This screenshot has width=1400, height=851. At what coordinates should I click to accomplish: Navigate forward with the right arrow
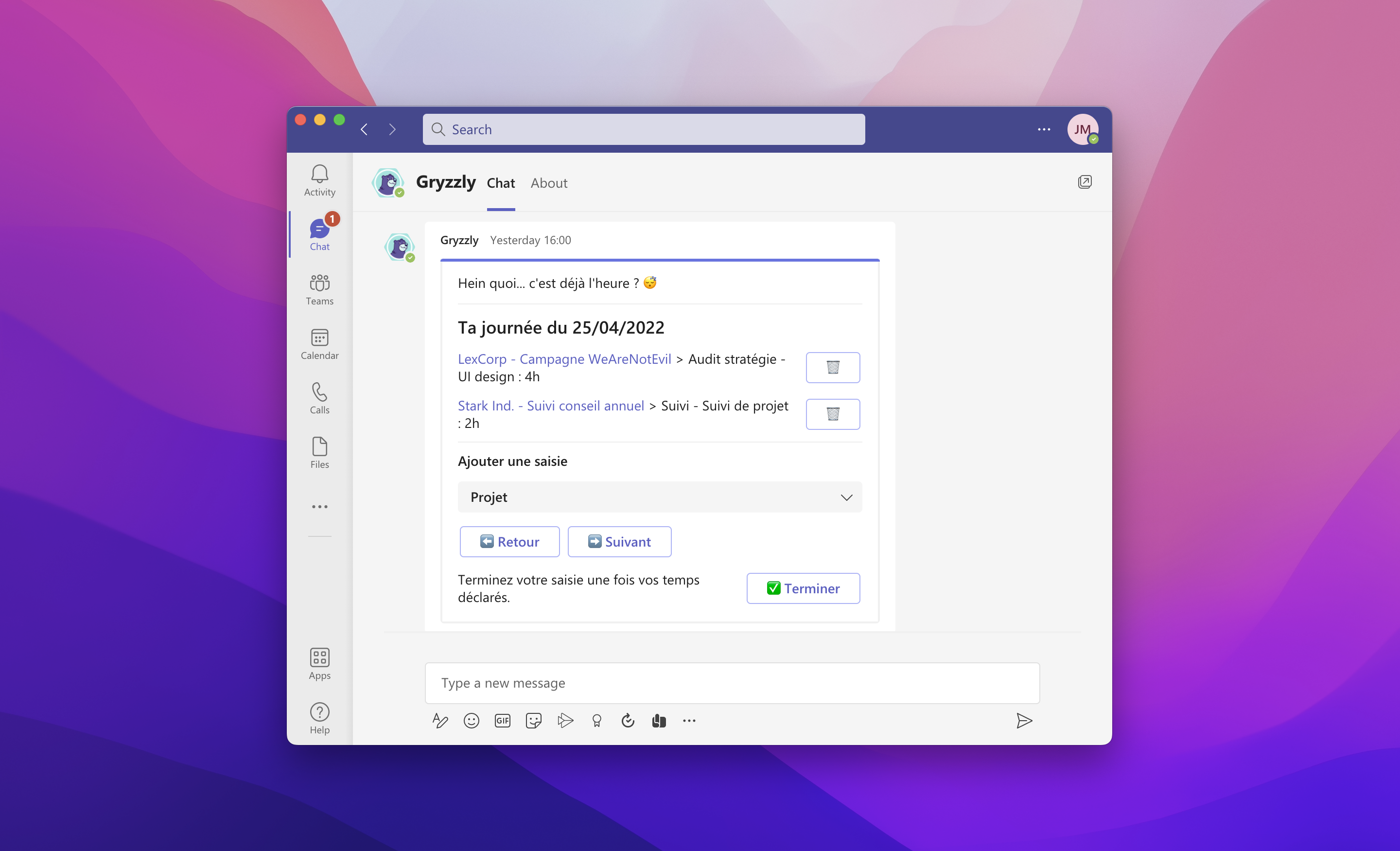click(392, 130)
